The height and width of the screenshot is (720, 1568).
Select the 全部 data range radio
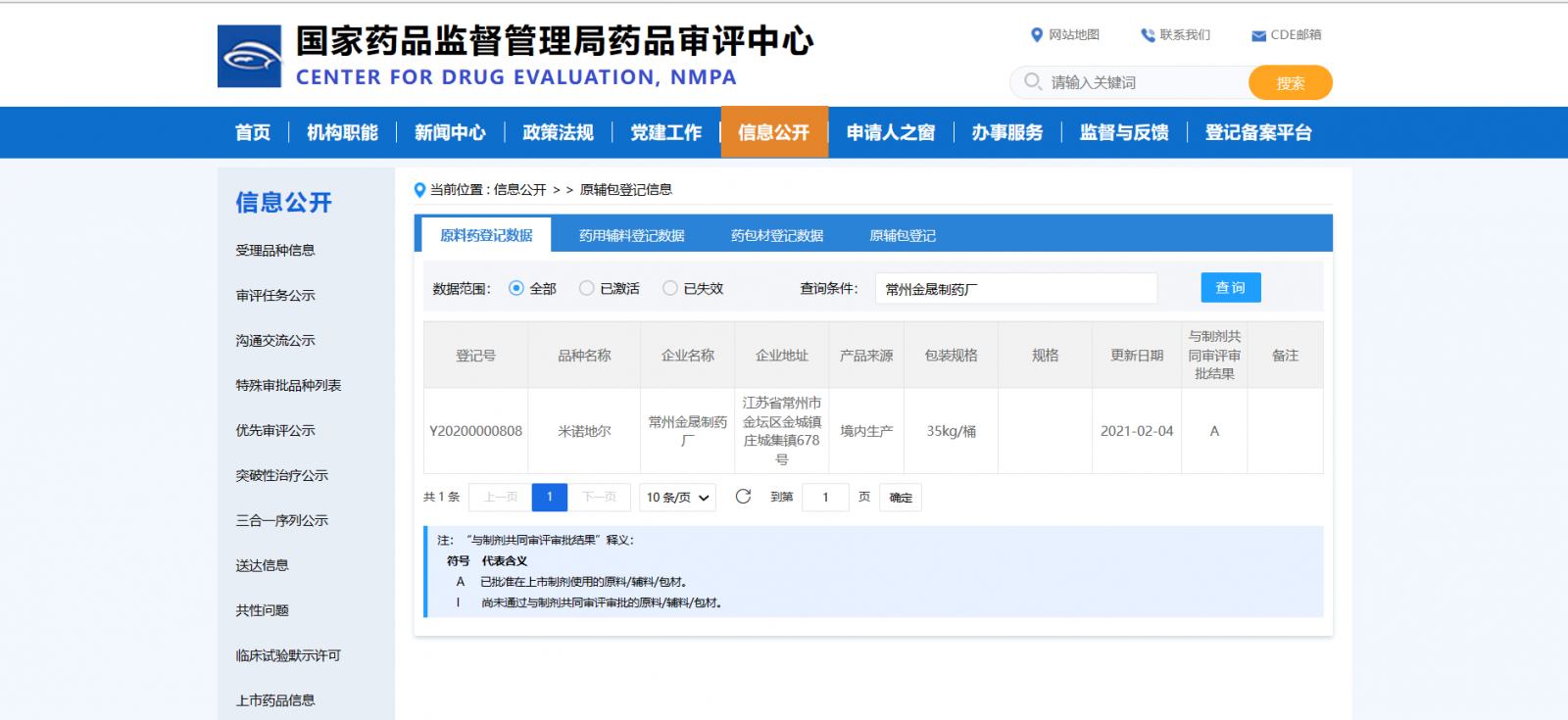pyautogui.click(x=516, y=288)
